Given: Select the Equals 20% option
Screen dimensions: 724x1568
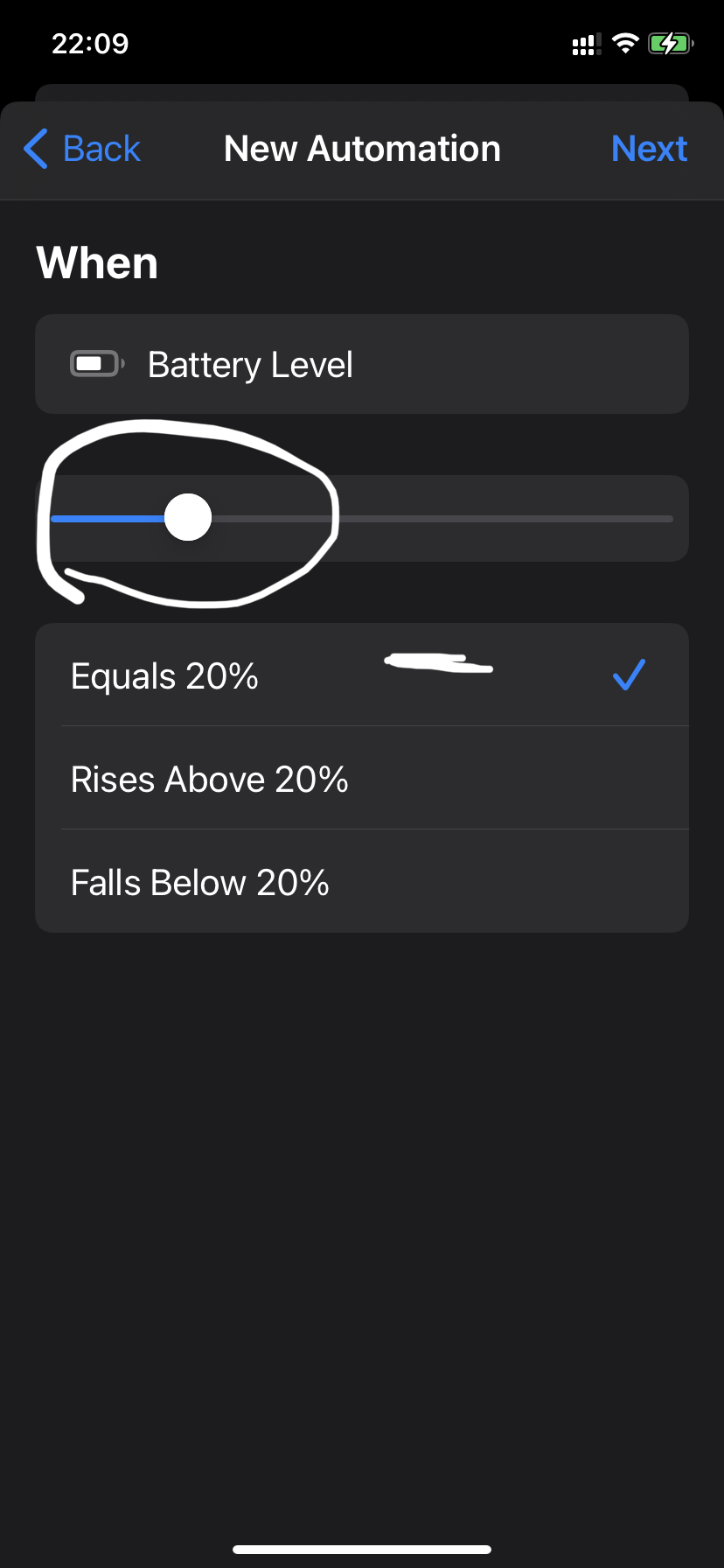Looking at the screenshot, I should 362,675.
